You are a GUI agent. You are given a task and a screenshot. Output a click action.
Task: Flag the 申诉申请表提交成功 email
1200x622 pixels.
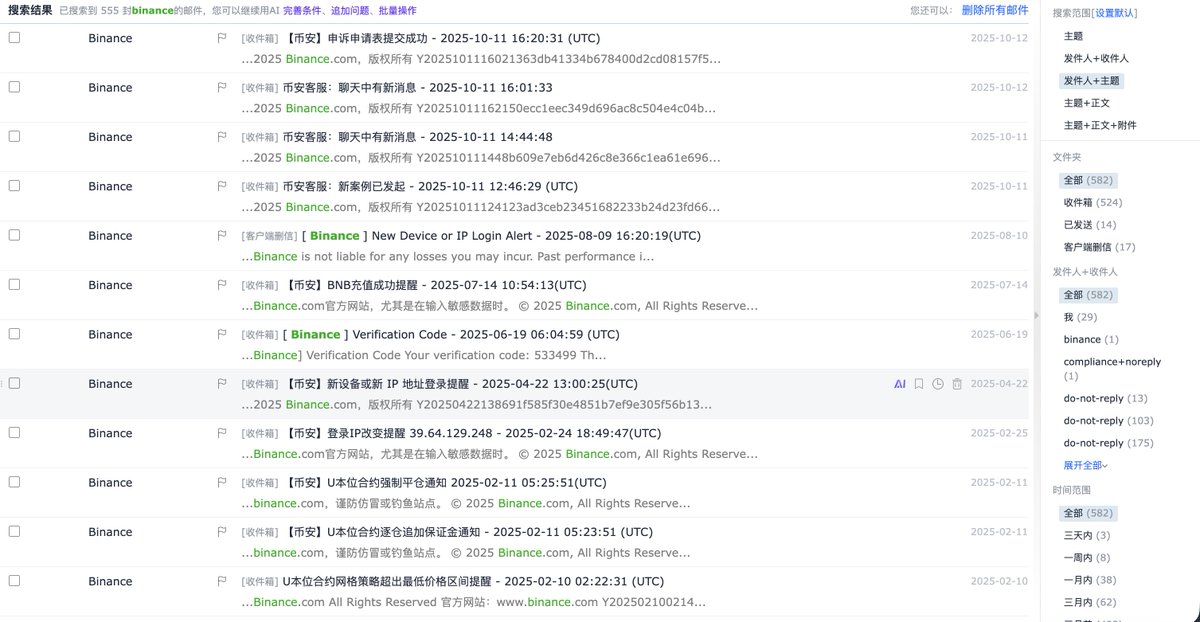point(222,38)
